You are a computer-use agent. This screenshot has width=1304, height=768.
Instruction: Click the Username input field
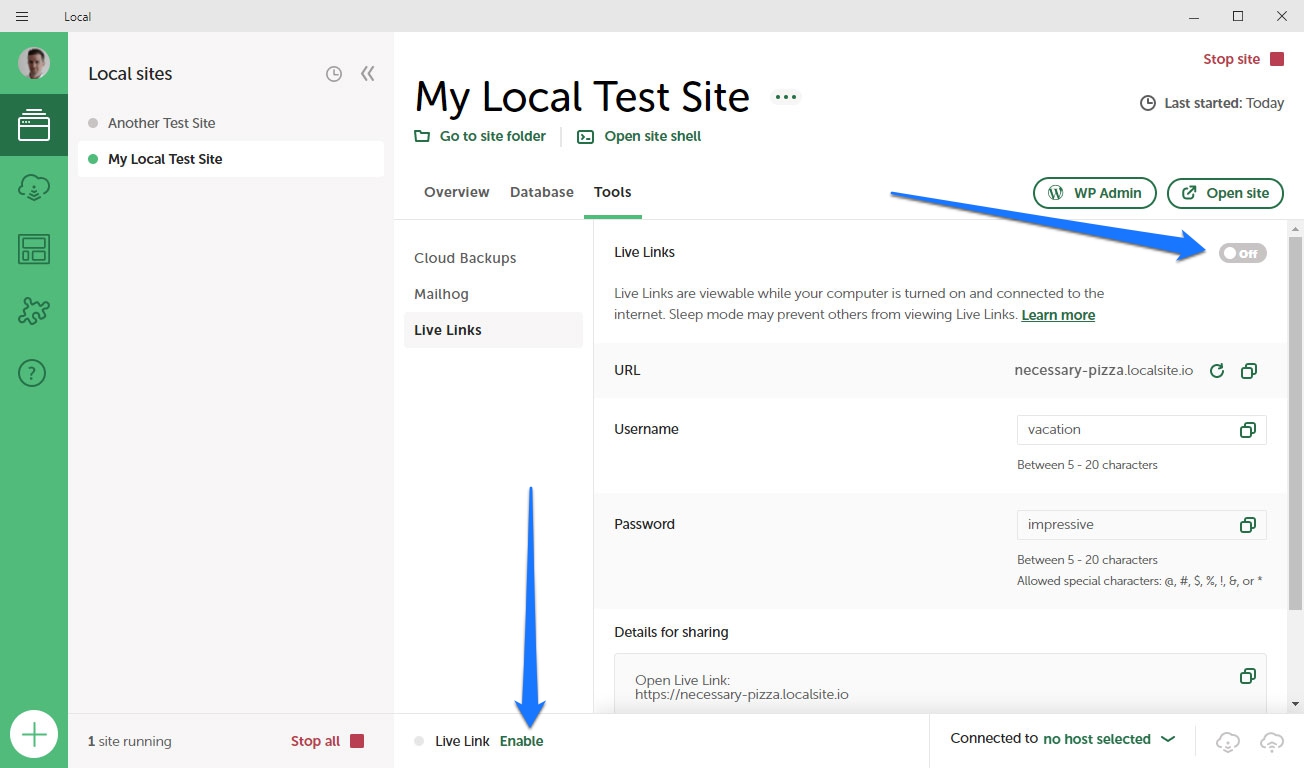[x=1142, y=430]
